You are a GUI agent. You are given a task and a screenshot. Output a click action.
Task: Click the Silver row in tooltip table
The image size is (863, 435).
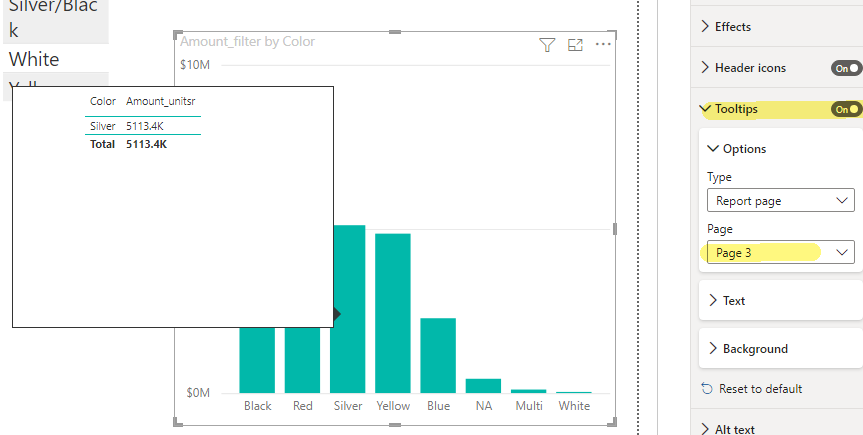pyautogui.click(x=143, y=126)
